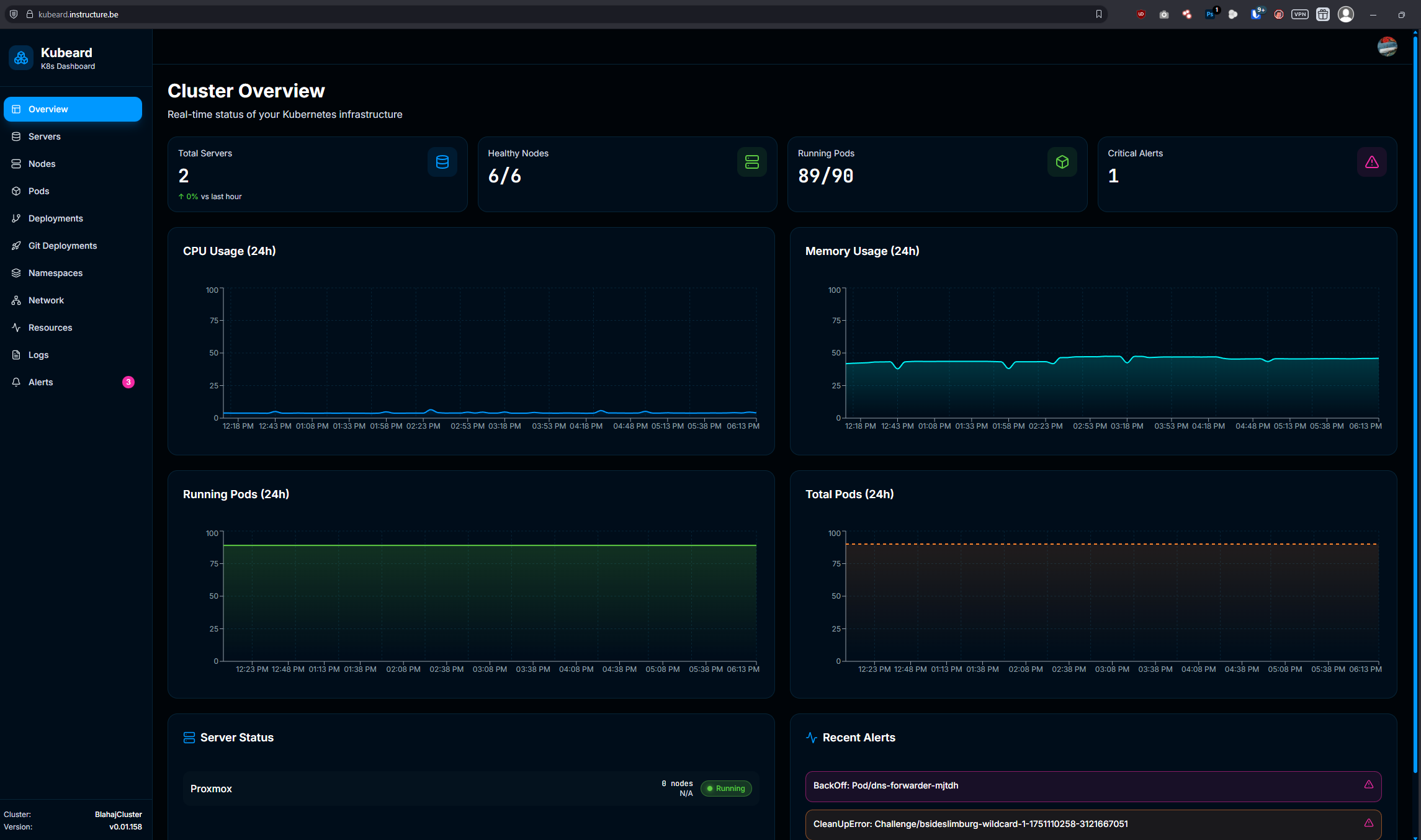Open the Servers sidebar page

44,136
